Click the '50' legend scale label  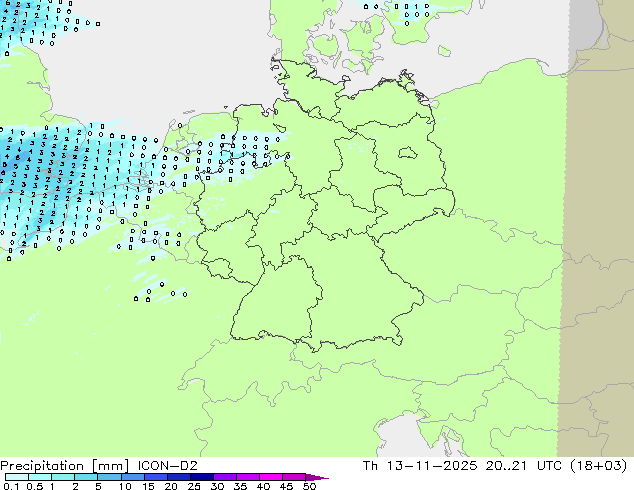click(309, 486)
